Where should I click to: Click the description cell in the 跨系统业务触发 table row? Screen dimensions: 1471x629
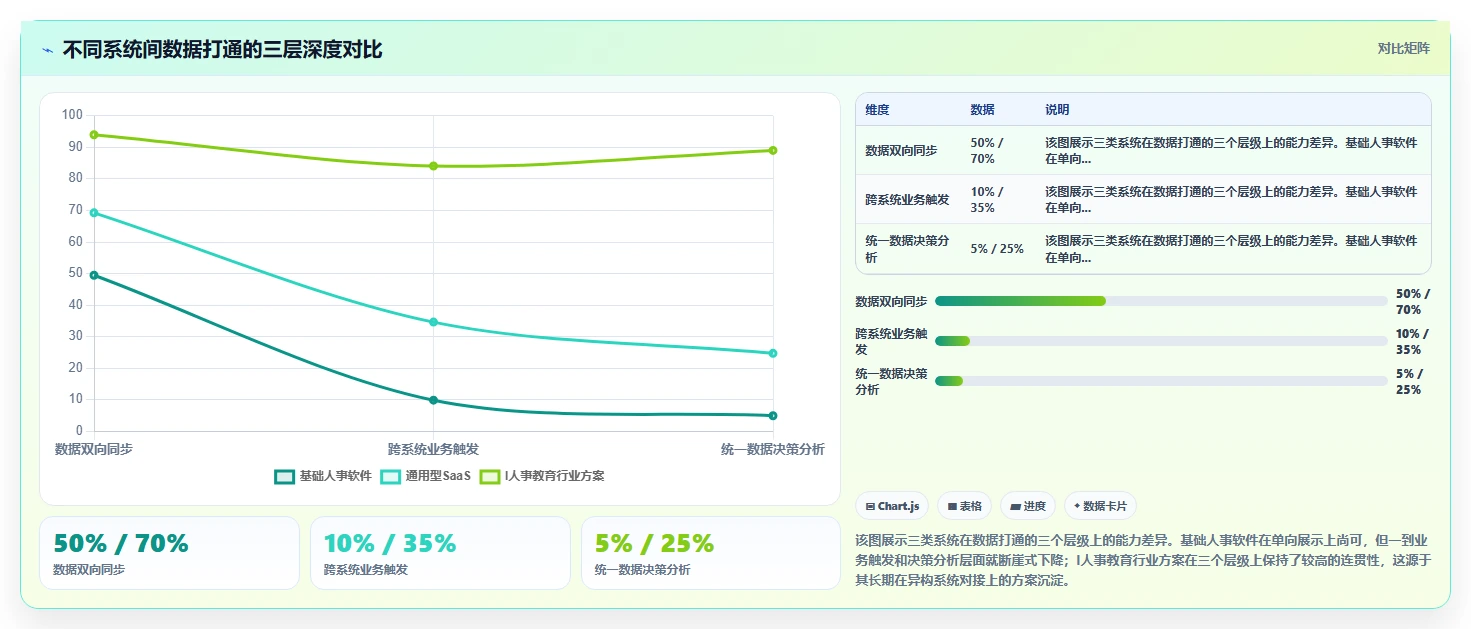coord(1231,200)
